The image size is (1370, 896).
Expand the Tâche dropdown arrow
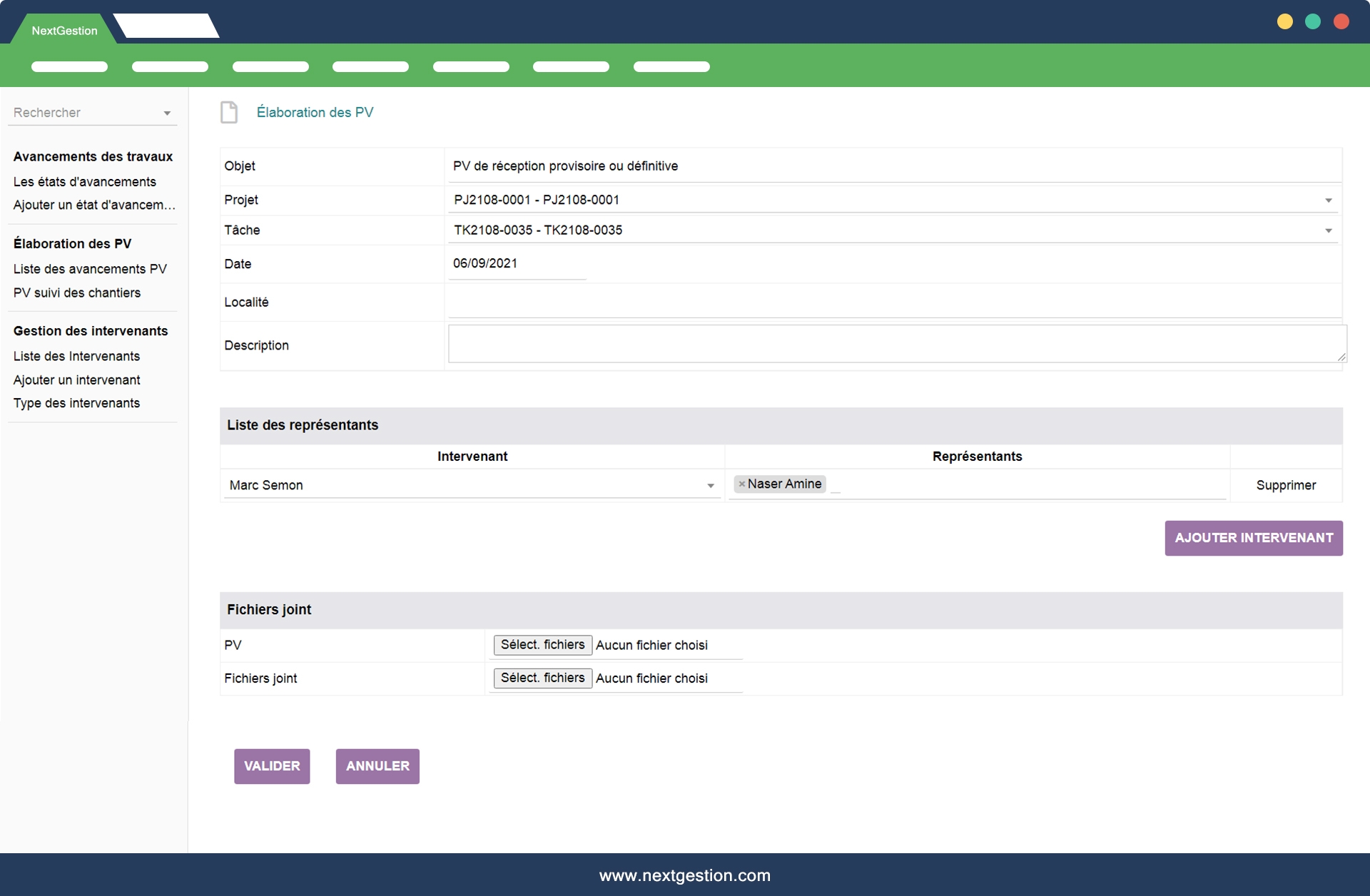pyautogui.click(x=1328, y=230)
